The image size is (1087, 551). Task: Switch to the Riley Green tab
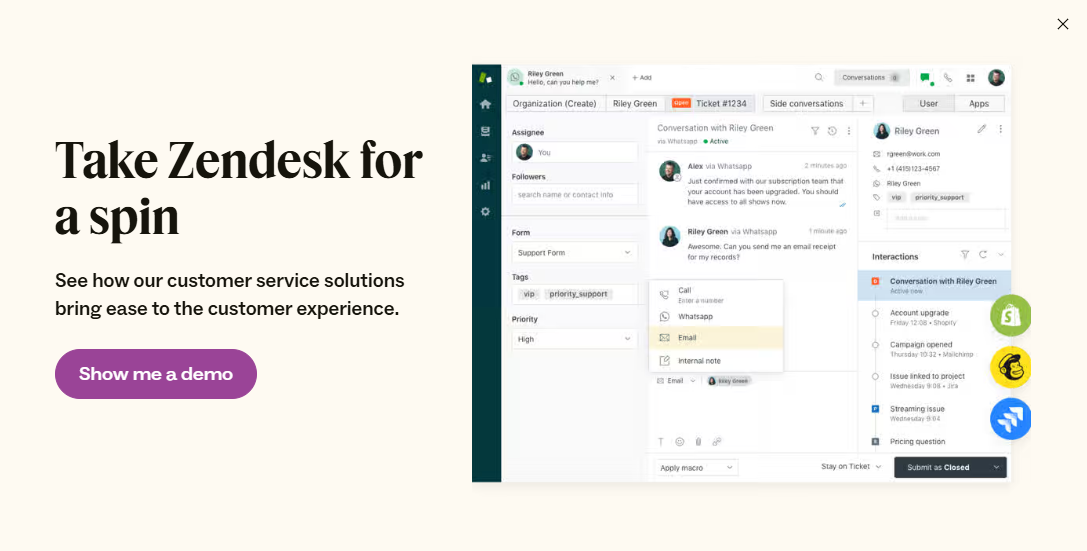[635, 103]
